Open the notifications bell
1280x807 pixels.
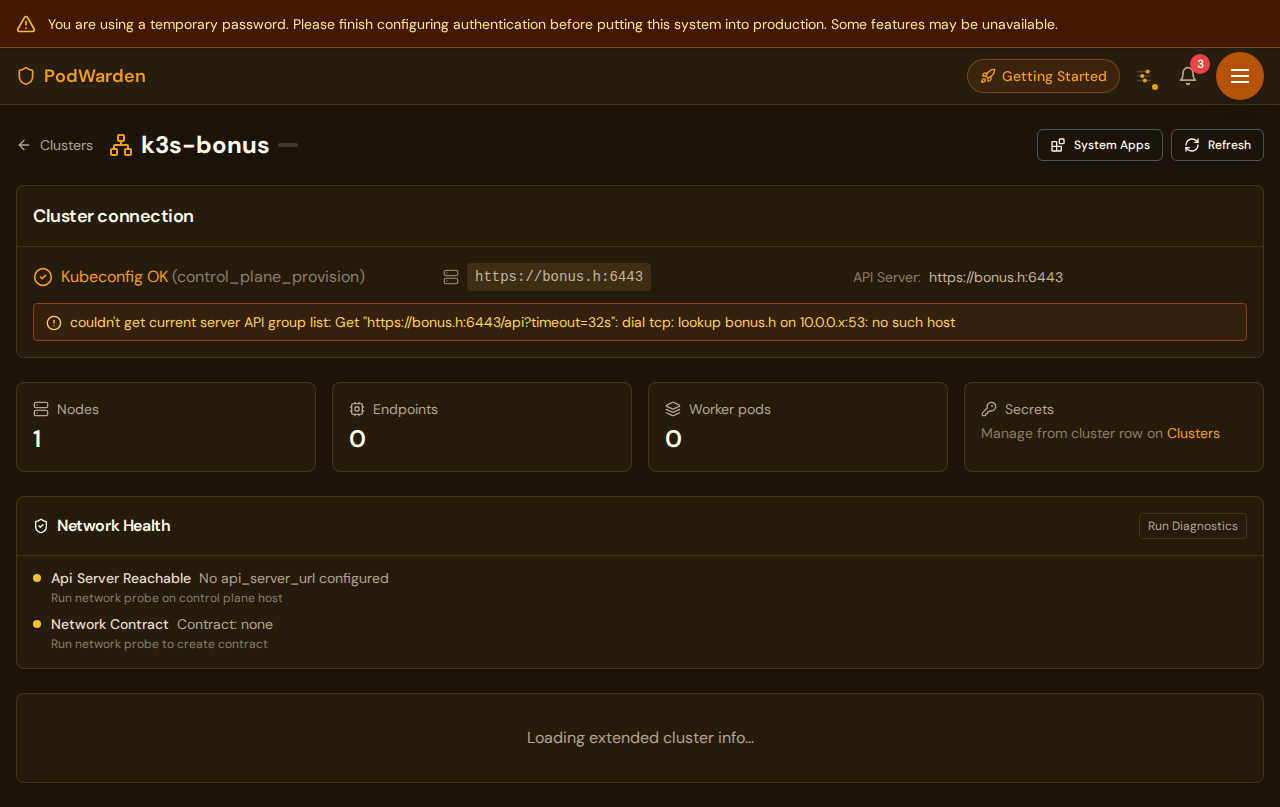(1187, 76)
